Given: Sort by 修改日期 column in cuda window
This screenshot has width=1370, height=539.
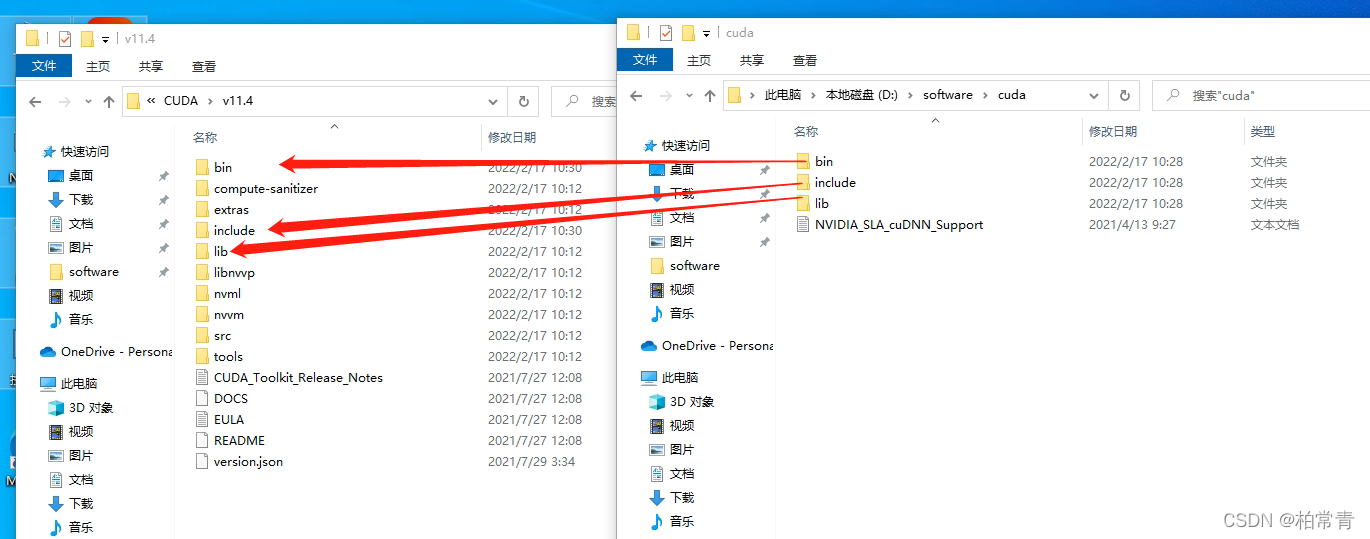Looking at the screenshot, I should coord(1113,131).
